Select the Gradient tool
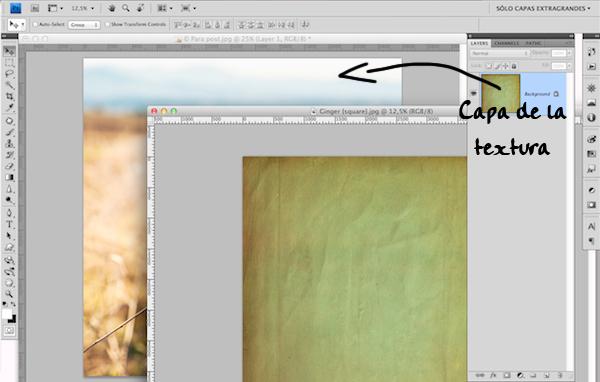Image resolution: width=600 pixels, height=382 pixels. coord(9,178)
